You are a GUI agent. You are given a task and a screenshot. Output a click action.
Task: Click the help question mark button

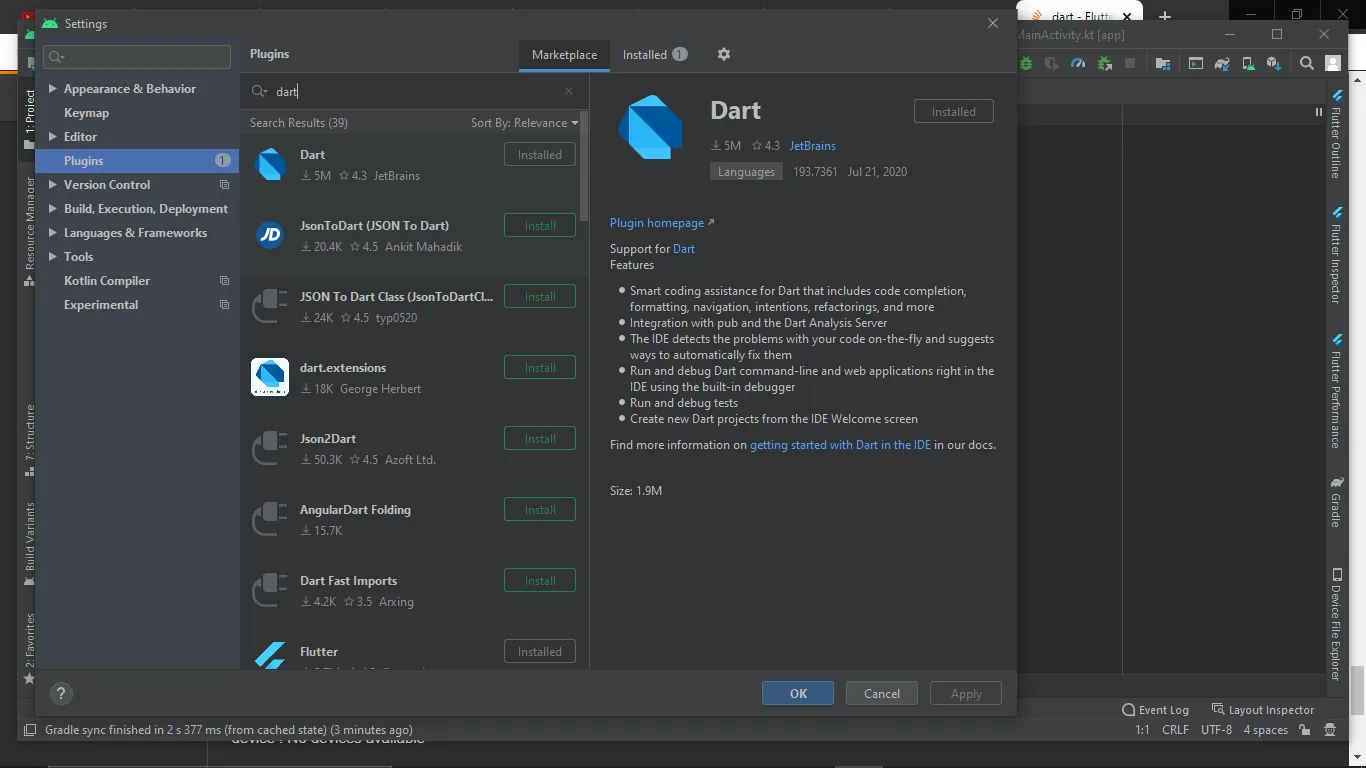(60, 693)
